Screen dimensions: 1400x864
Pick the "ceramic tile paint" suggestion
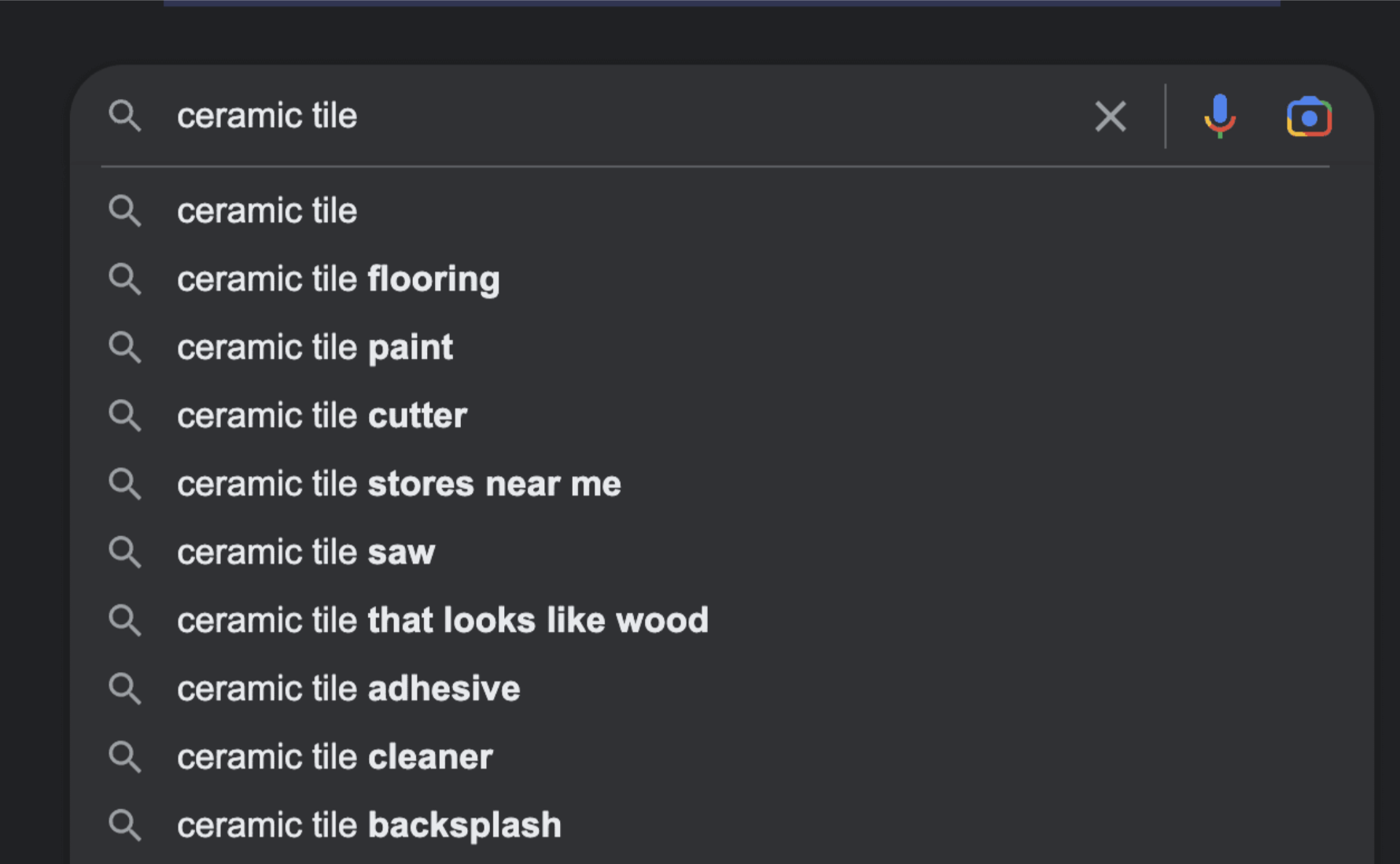315,348
